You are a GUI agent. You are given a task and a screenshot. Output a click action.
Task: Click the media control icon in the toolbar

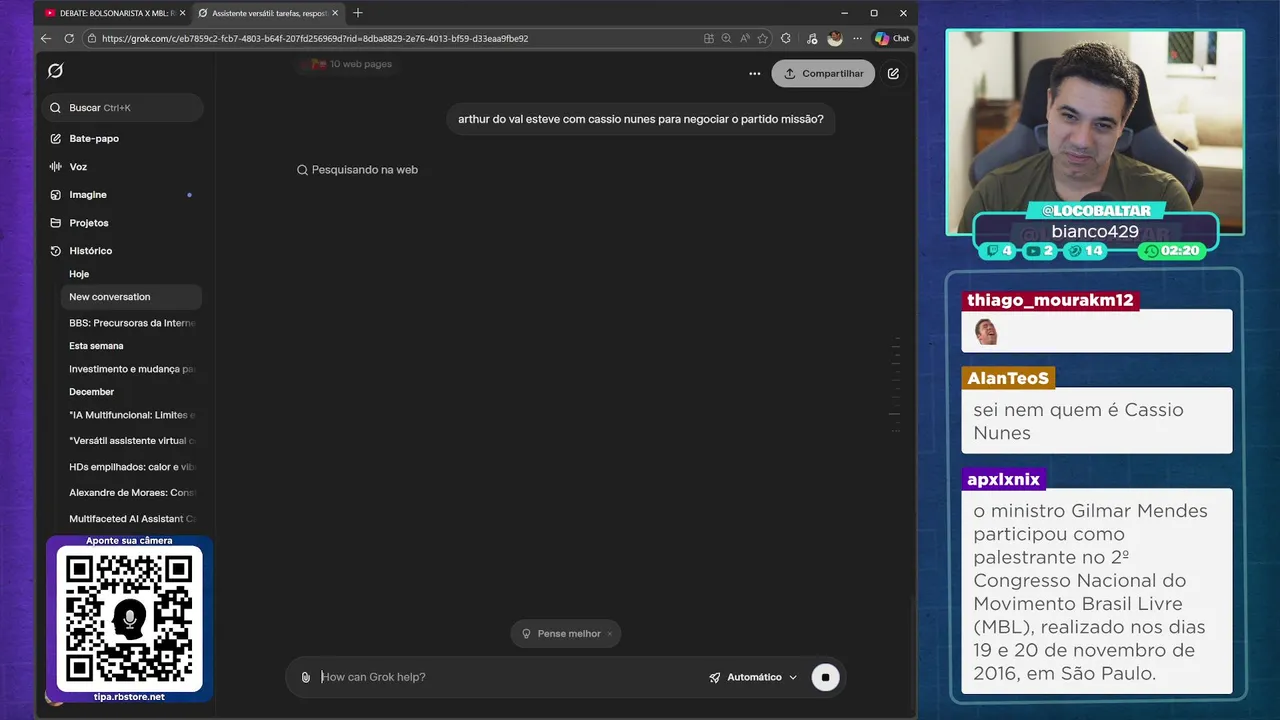pos(811,39)
